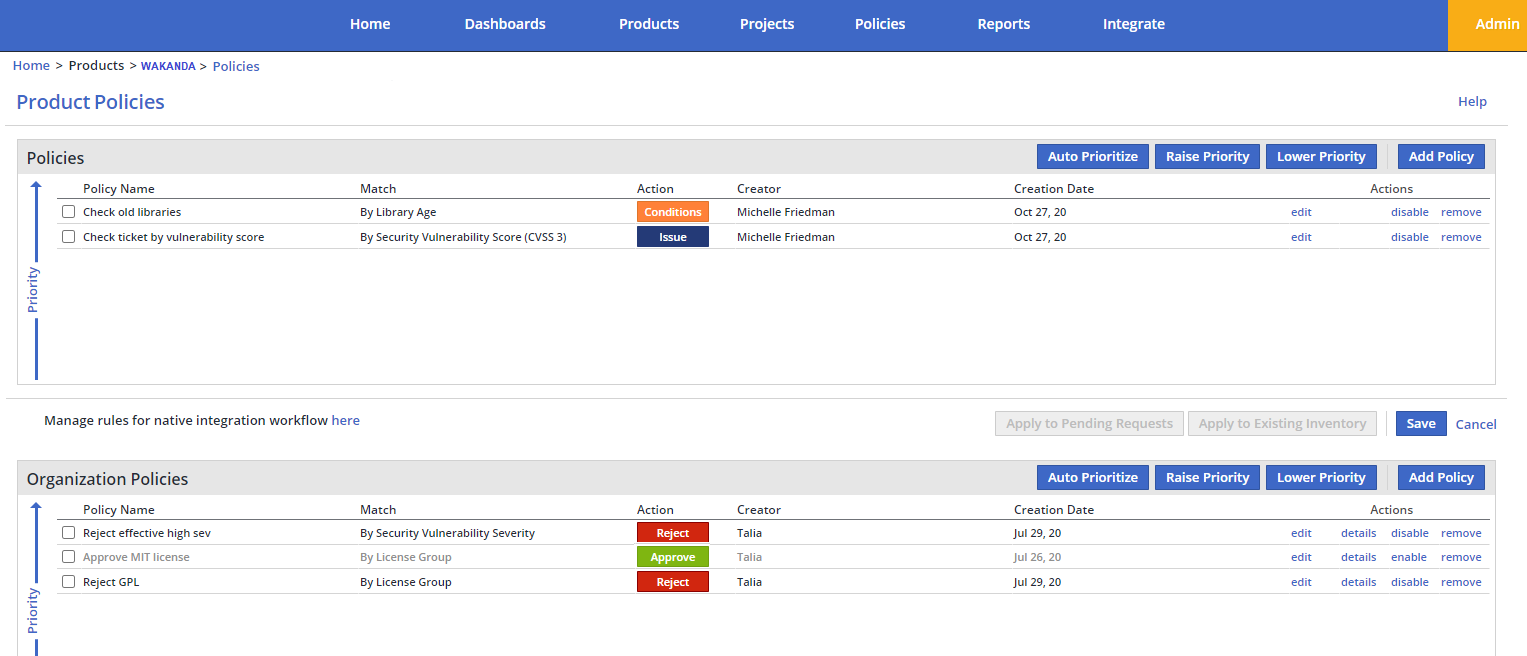Open the Help link
Screen dimensions: 1527x656
pyautogui.click(x=1472, y=101)
